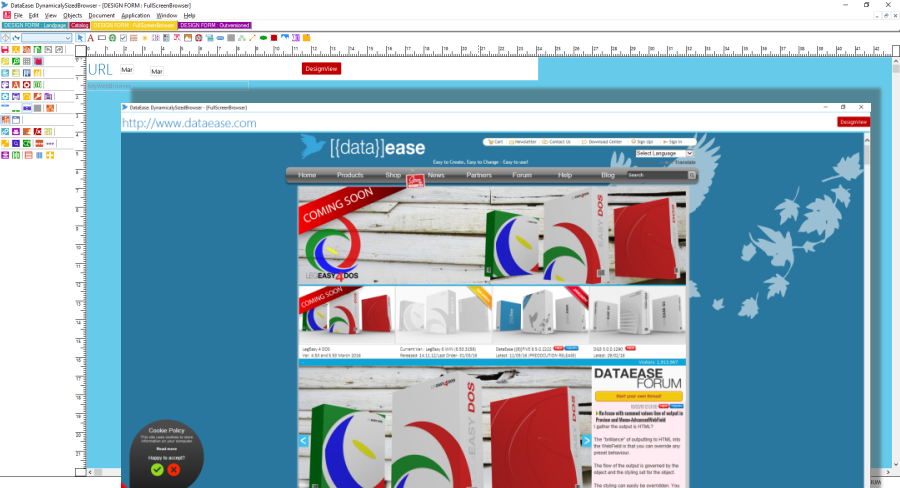
Task: Toggle the gray grid display icon
Action: click(26, 61)
